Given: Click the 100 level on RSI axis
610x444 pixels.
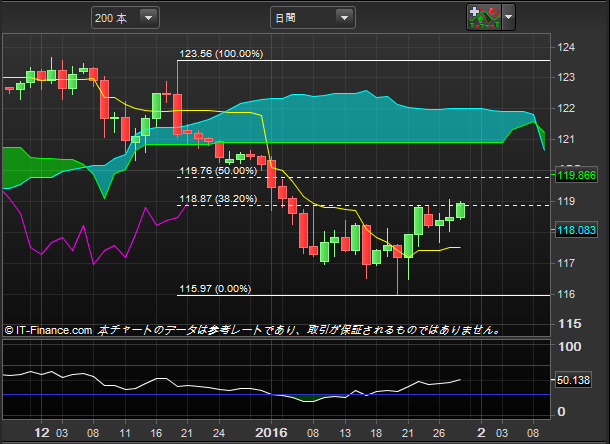Looking at the screenshot, I should pyautogui.click(x=570, y=347).
